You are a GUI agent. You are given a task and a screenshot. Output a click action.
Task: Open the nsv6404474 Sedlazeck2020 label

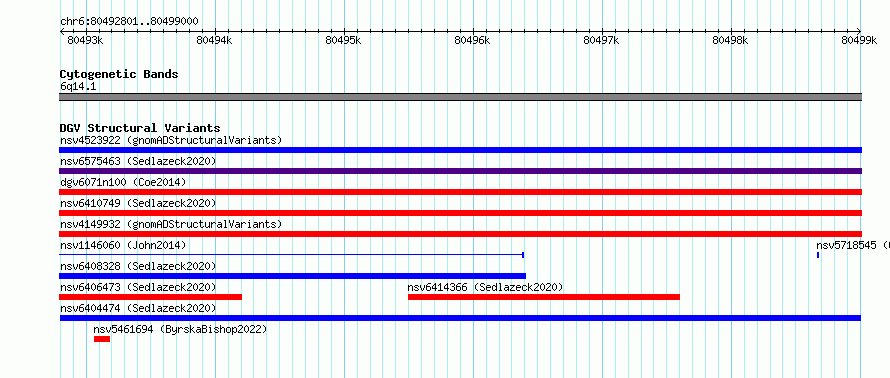click(x=138, y=308)
